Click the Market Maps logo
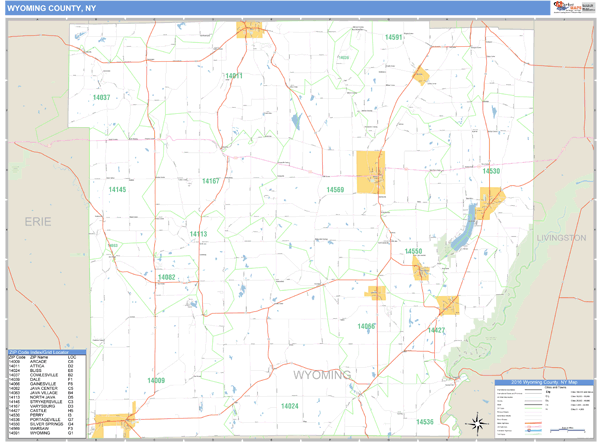This screenshot has width=600, height=442. tap(564, 8)
